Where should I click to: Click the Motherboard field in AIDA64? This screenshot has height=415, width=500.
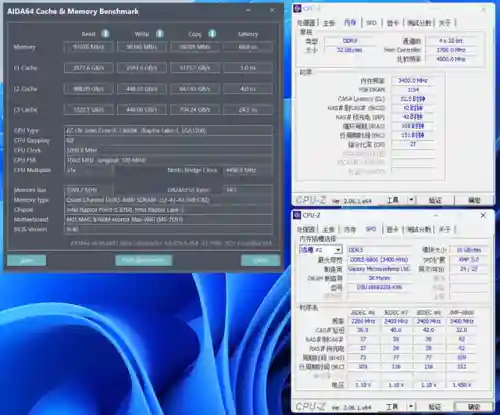coord(168,219)
